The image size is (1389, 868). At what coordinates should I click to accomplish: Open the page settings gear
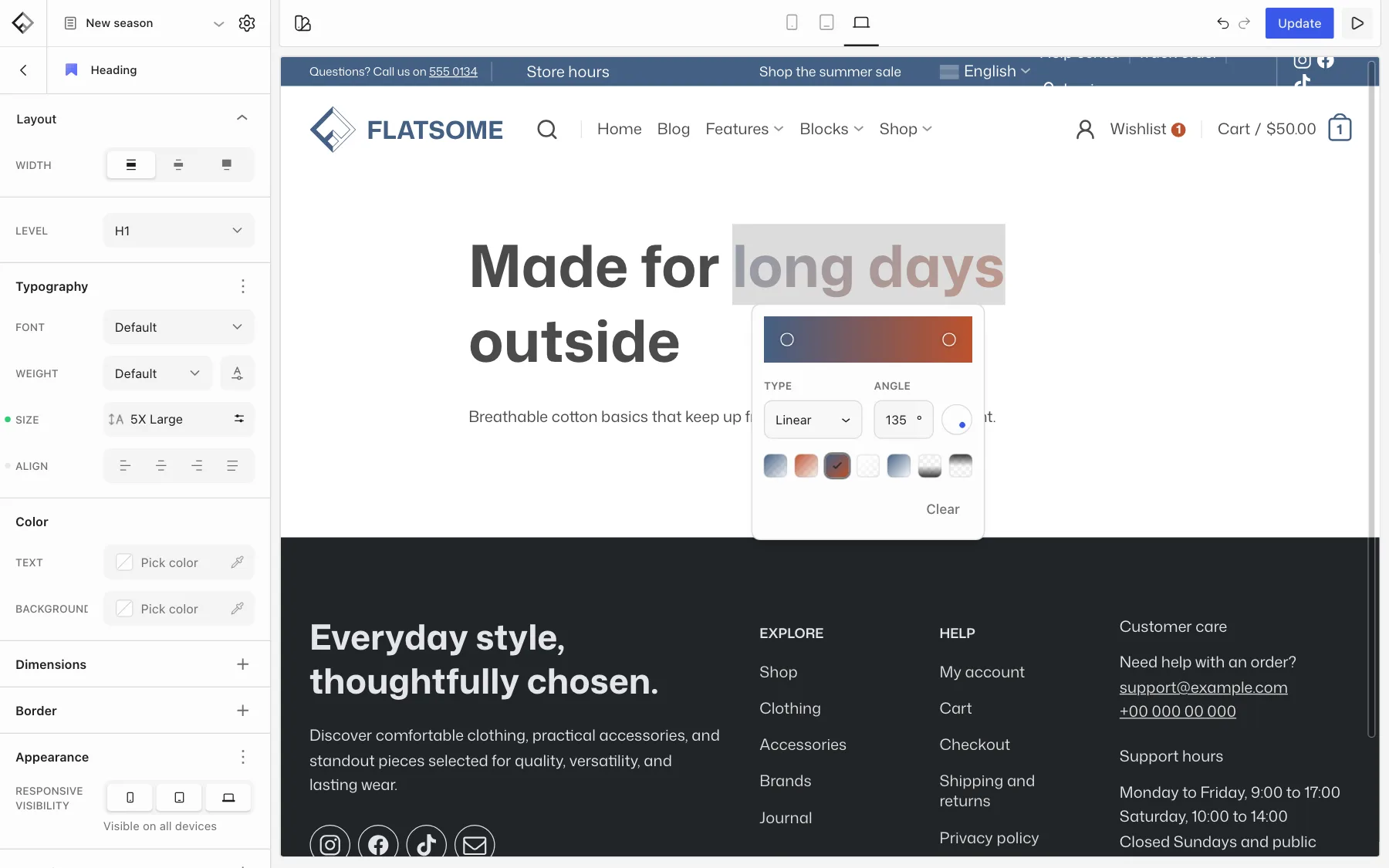247,23
